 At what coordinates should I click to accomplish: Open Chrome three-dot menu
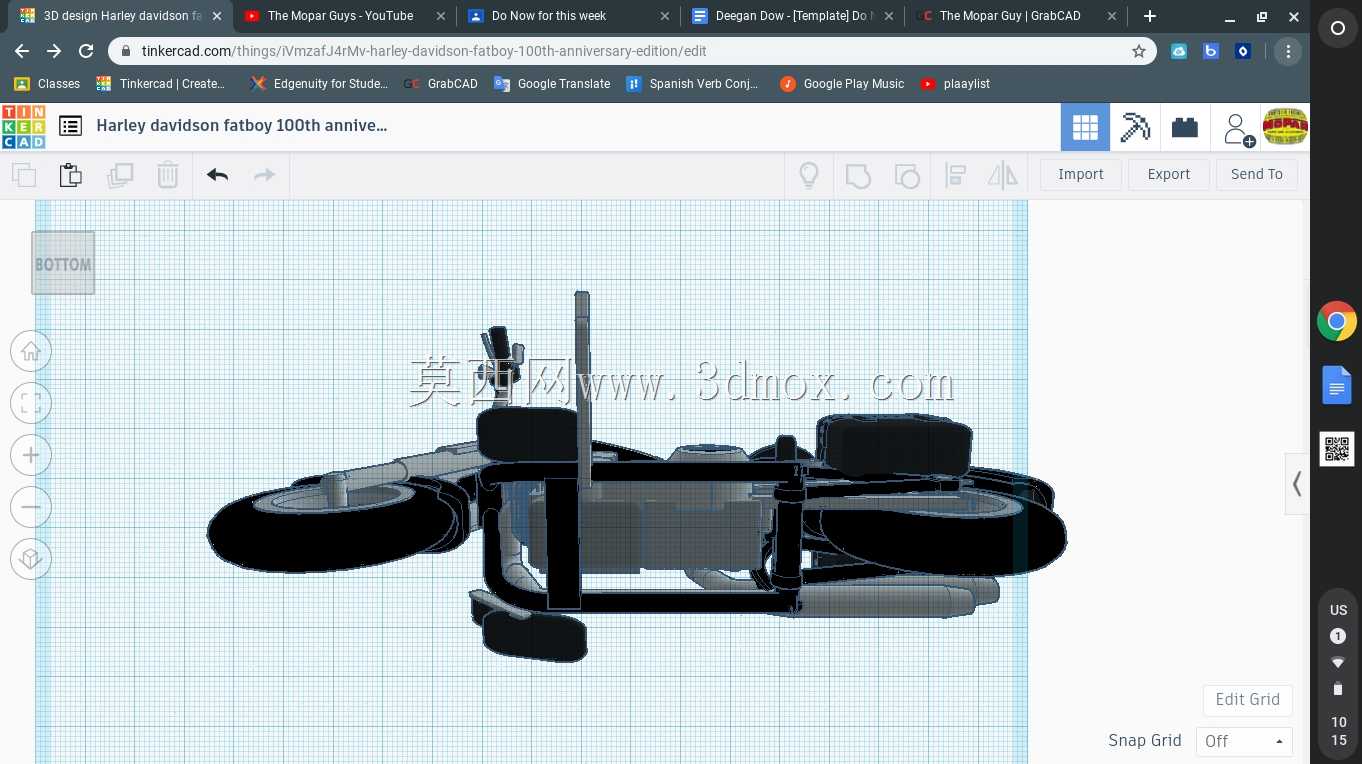pyautogui.click(x=1288, y=51)
